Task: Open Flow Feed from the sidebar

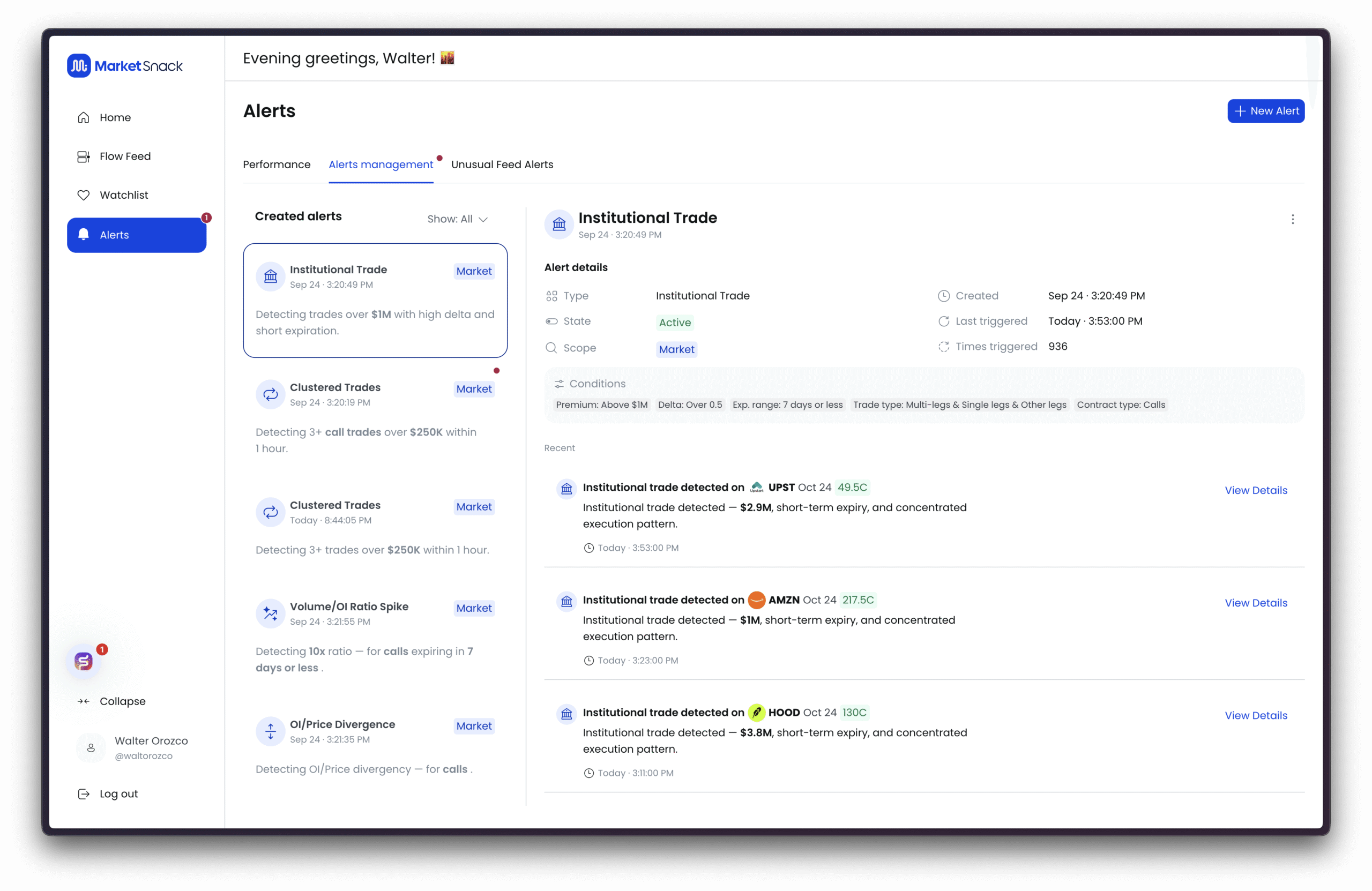Action: coord(124,156)
